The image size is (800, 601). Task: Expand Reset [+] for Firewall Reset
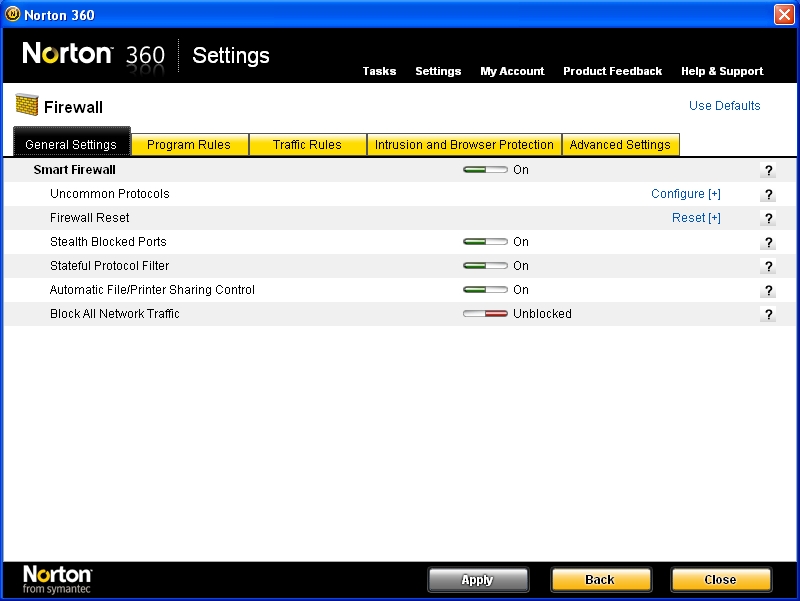pos(696,218)
